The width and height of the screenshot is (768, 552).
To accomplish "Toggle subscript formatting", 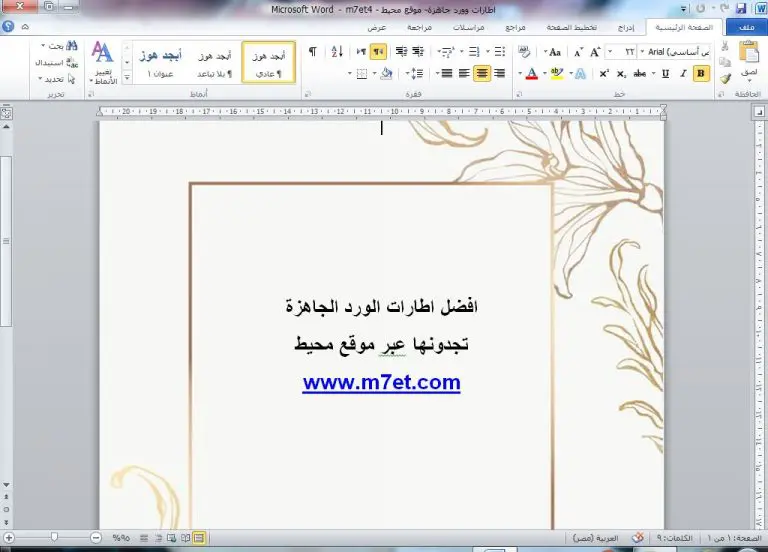I will coord(621,73).
